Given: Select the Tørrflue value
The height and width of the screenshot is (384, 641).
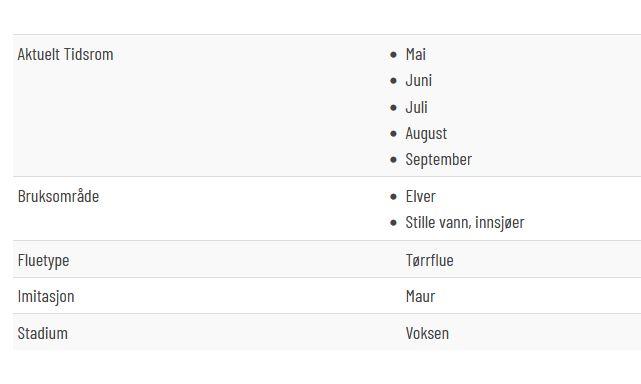Looking at the screenshot, I should point(430,260).
